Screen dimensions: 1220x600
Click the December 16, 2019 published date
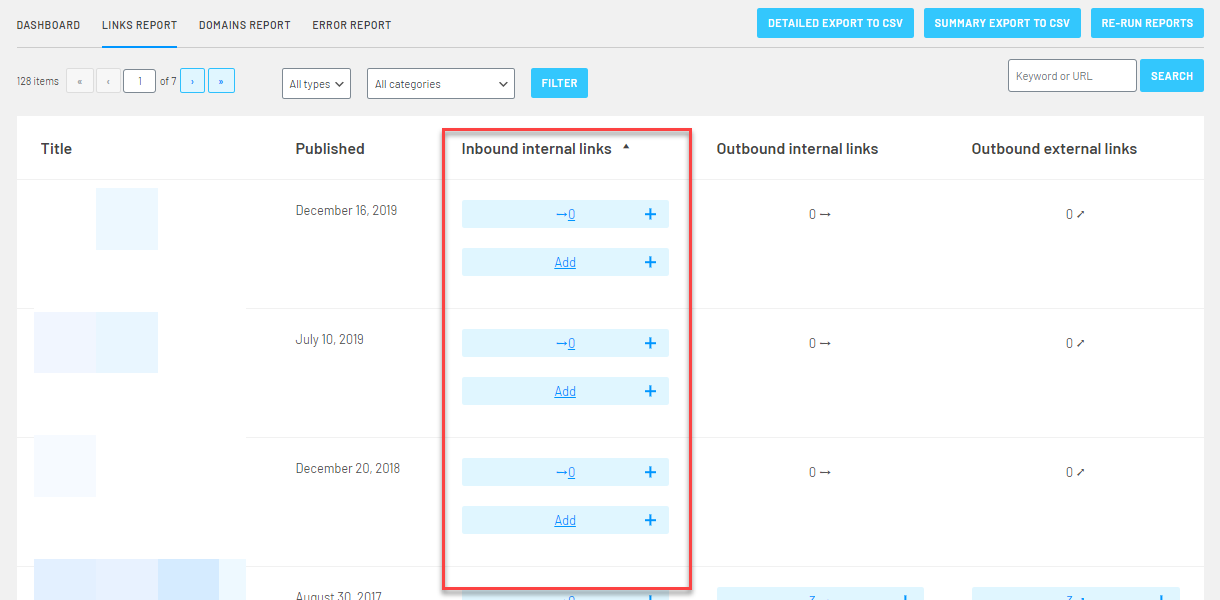(346, 210)
